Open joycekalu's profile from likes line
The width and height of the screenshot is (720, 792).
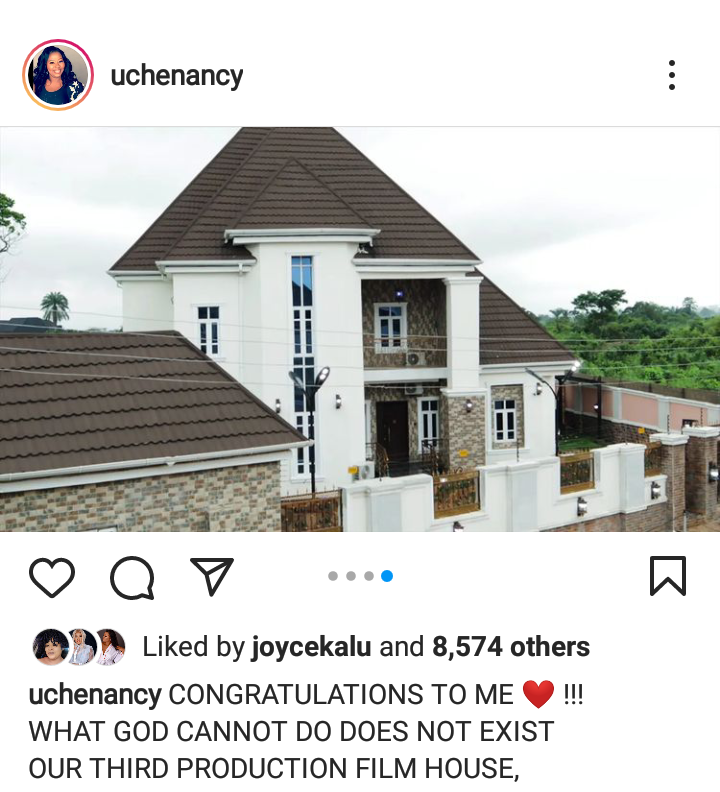coord(311,647)
